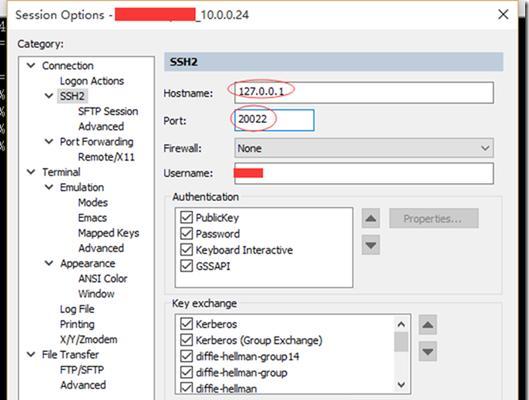This screenshot has height=400, width=529.
Task: Collapse the Port Forwarding node
Action: (x=49, y=141)
